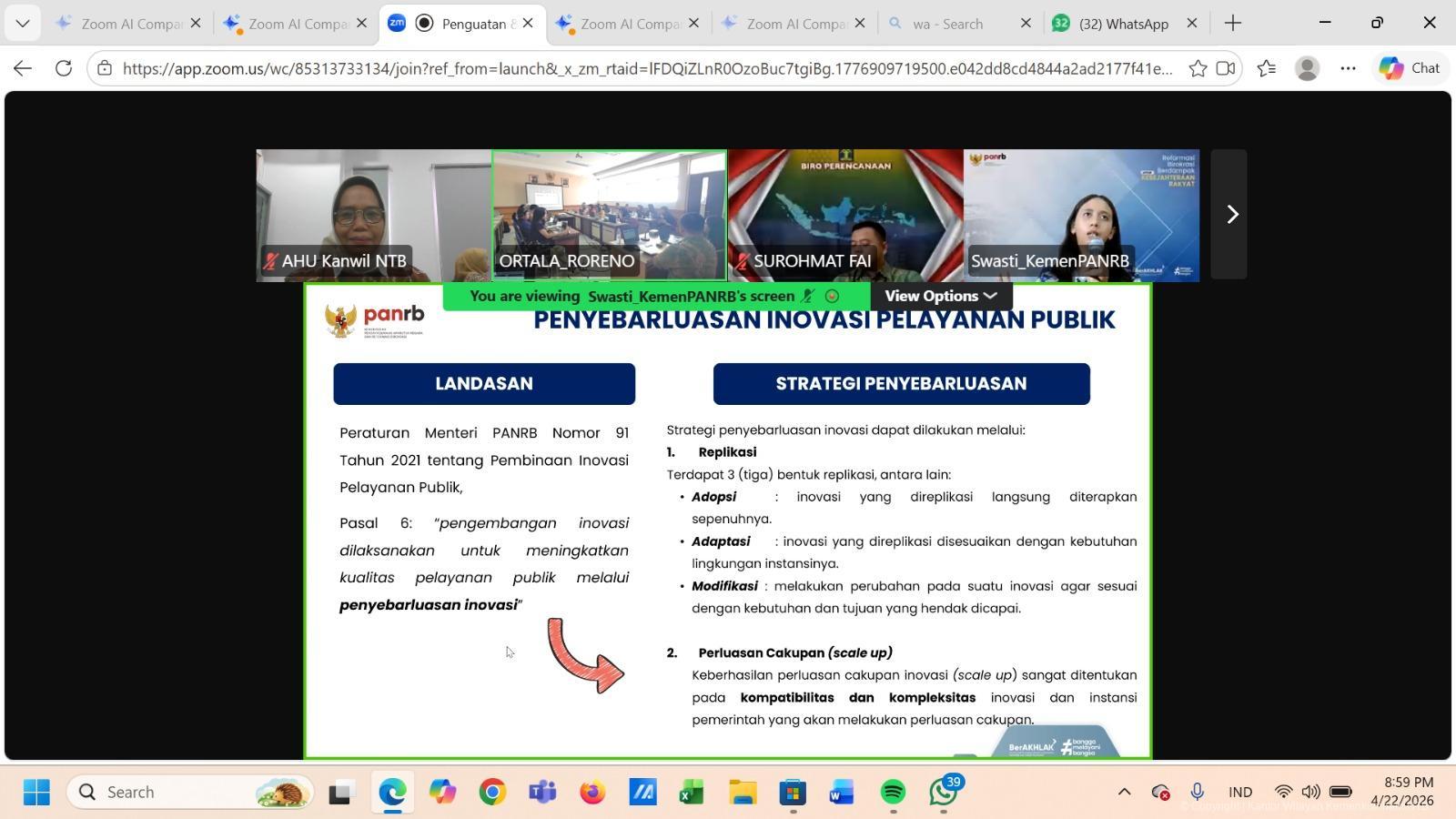1456x819 pixels.
Task: Toggle the microphone icon in system tray
Action: point(1198,792)
